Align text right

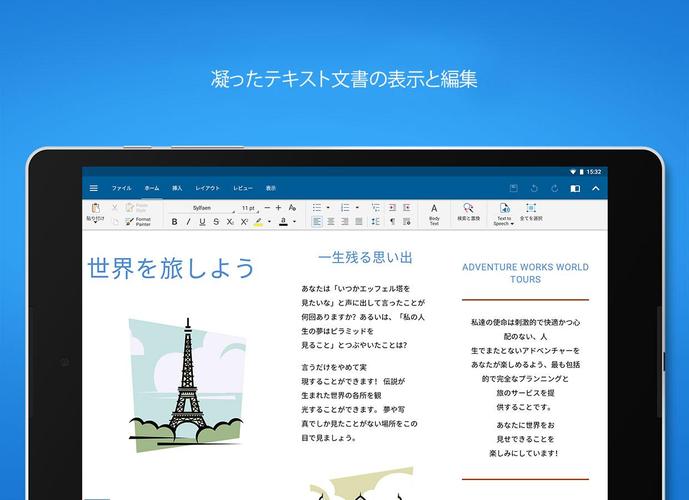coord(345,221)
